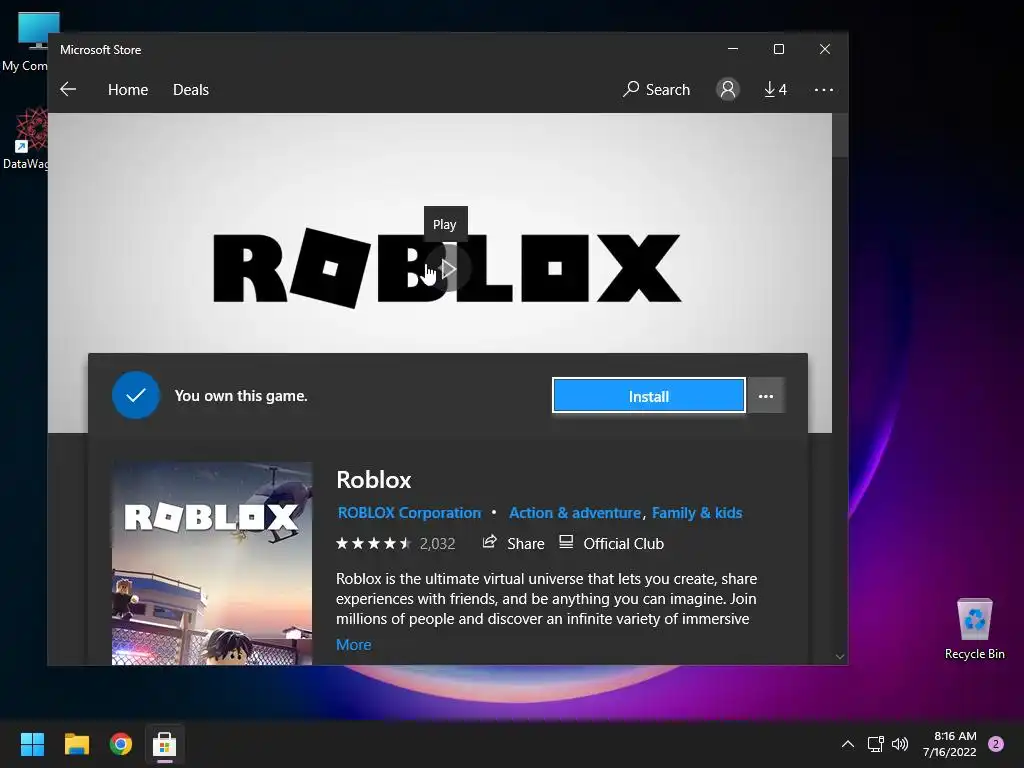The width and height of the screenshot is (1024, 768).
Task: Install the Roblox game
Action: (648, 396)
